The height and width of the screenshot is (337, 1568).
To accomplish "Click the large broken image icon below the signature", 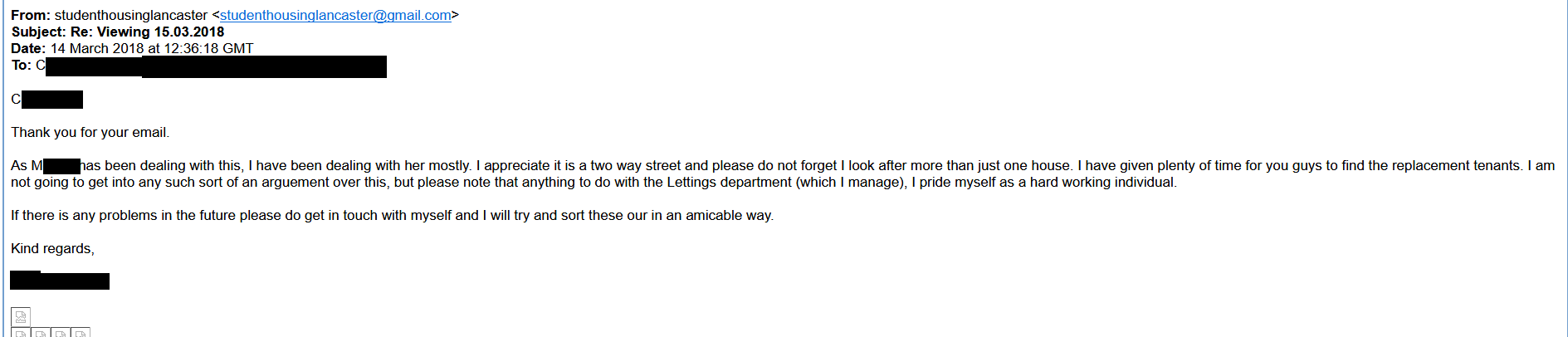I will click(21, 316).
